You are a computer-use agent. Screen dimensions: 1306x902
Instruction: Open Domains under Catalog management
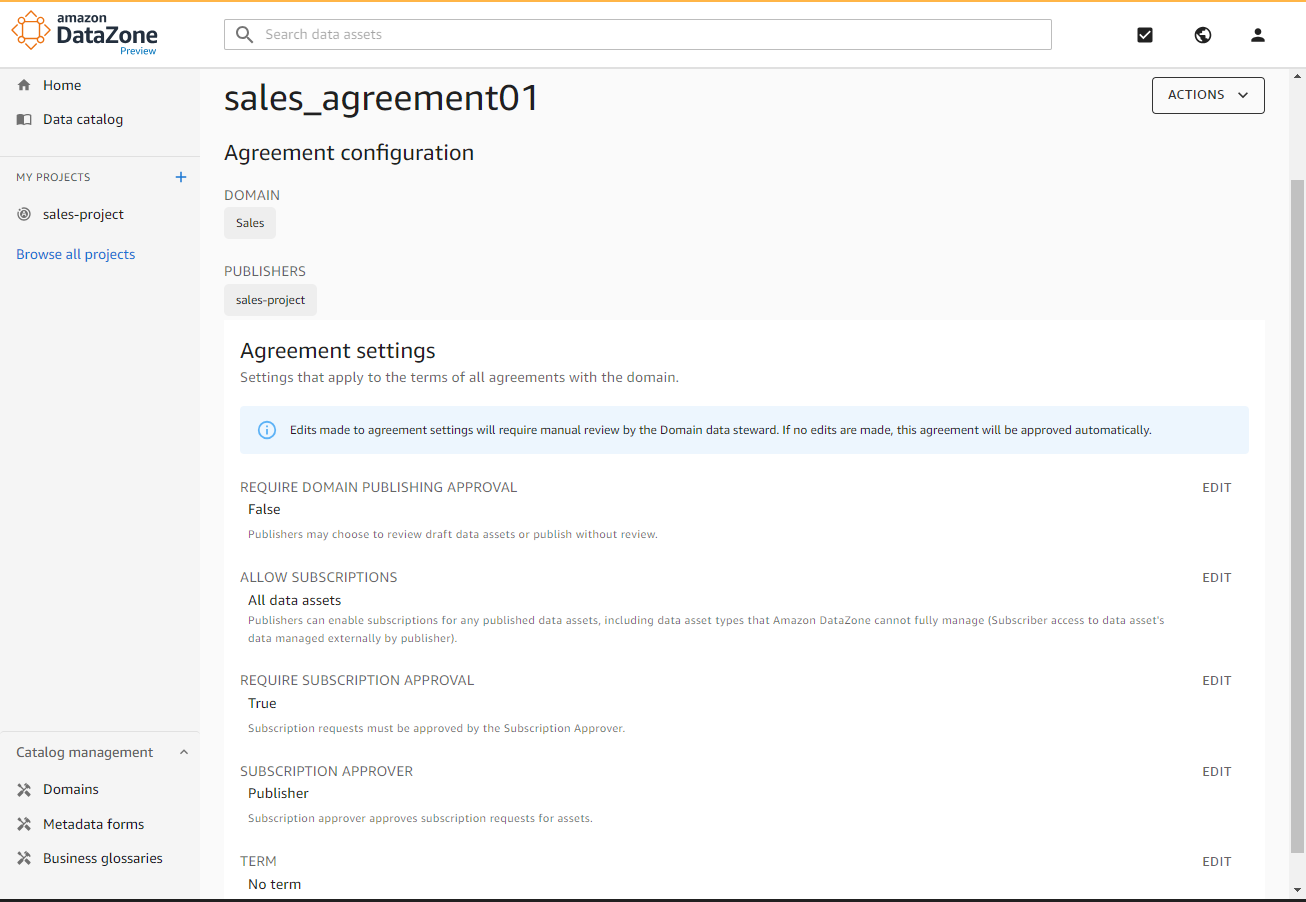[71, 789]
